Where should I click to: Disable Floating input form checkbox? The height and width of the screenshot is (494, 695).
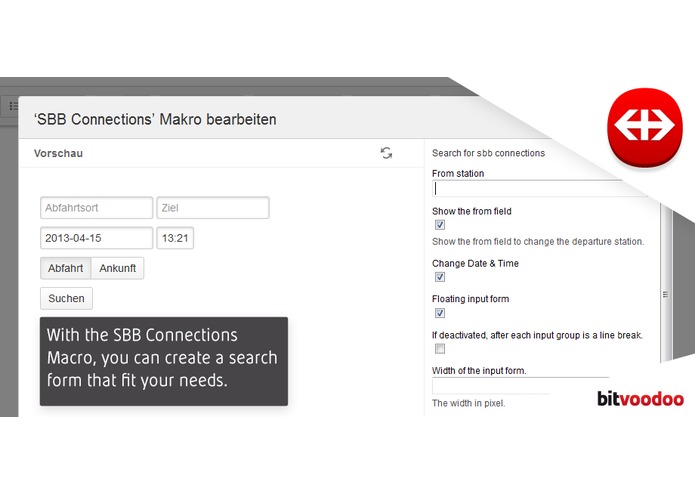tap(440, 313)
